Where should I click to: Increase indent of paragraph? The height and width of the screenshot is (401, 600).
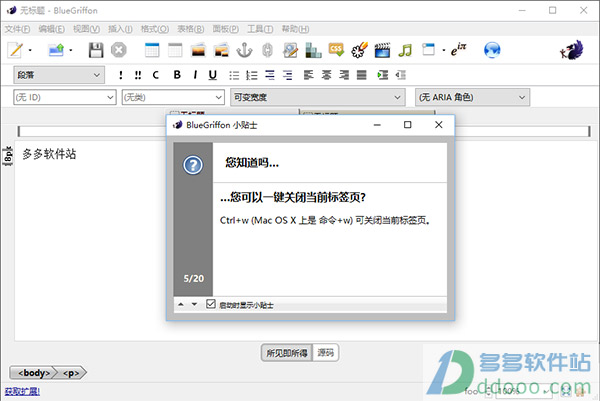pos(383,75)
